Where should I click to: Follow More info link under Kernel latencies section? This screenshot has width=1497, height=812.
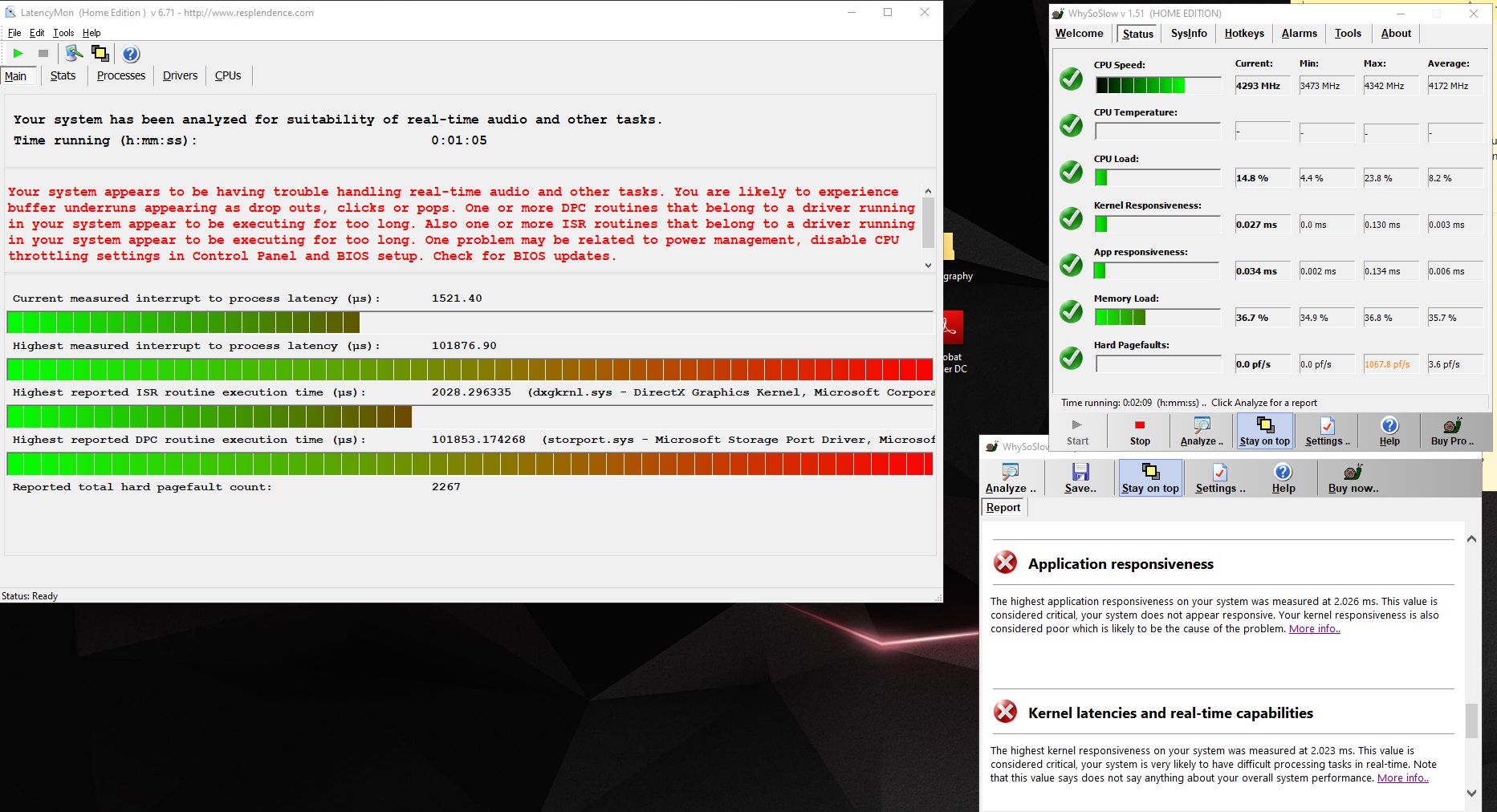[x=1402, y=778]
